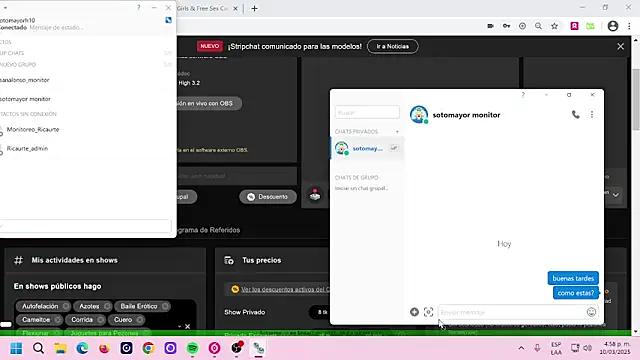The image size is (640, 360).
Task: Close the Girls & Free Sex browser tab
Action: [236, 8]
